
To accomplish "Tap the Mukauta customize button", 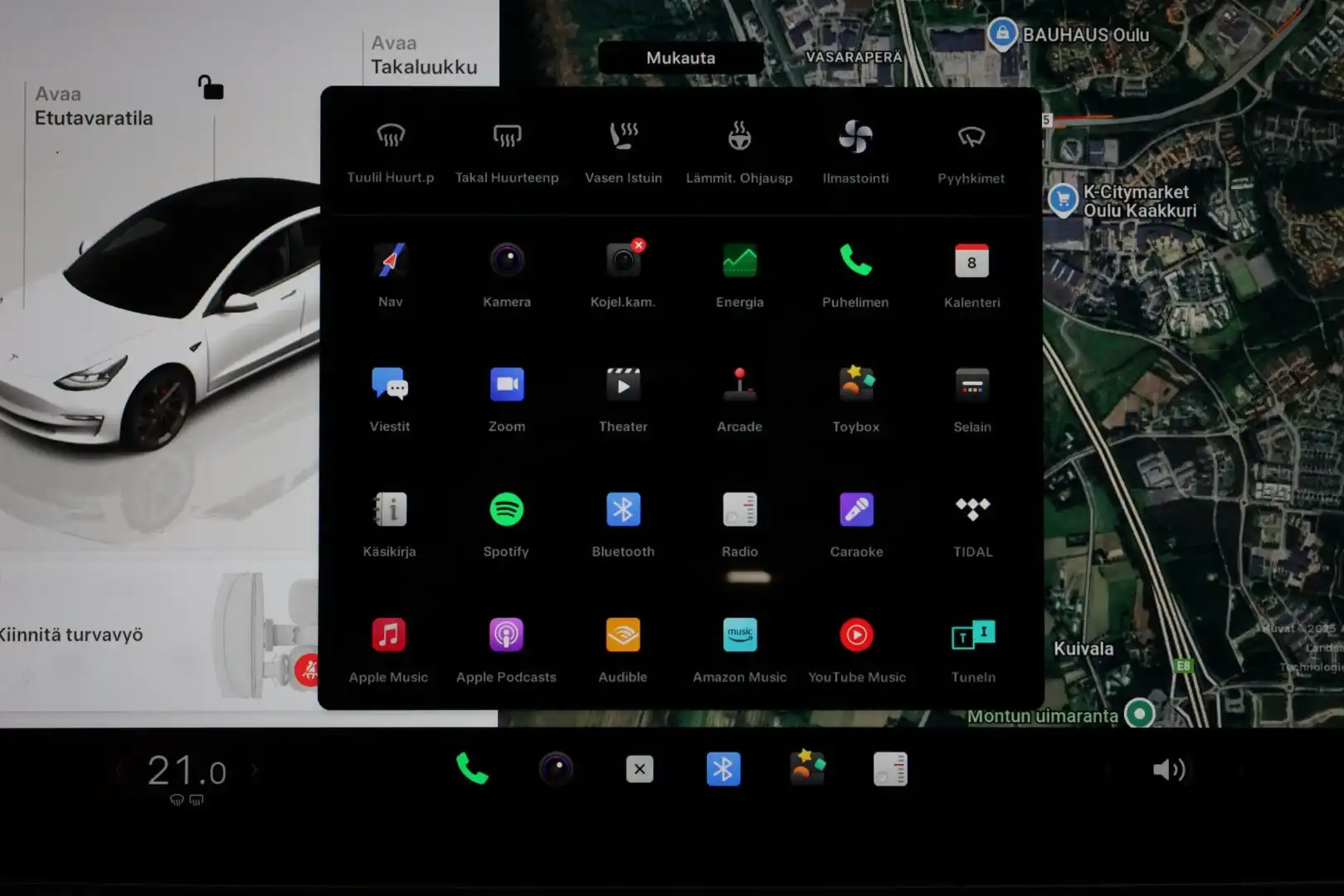I will [x=680, y=58].
